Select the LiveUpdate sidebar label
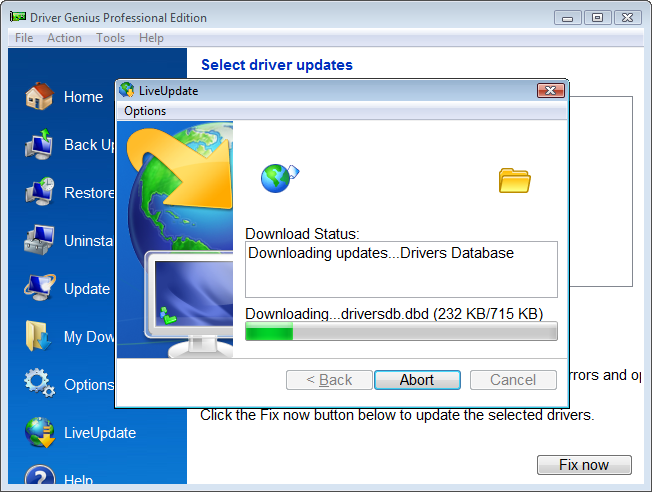Screen dimensions: 652x492 pos(100,433)
